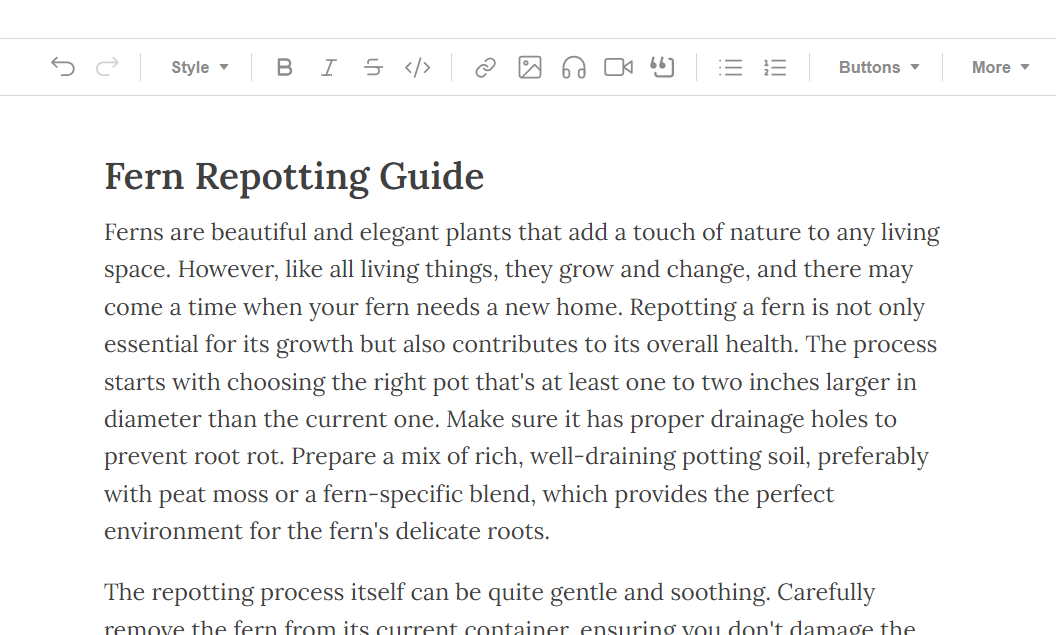Toggle italic text style
Image resolution: width=1056 pixels, height=635 pixels.
(329, 67)
